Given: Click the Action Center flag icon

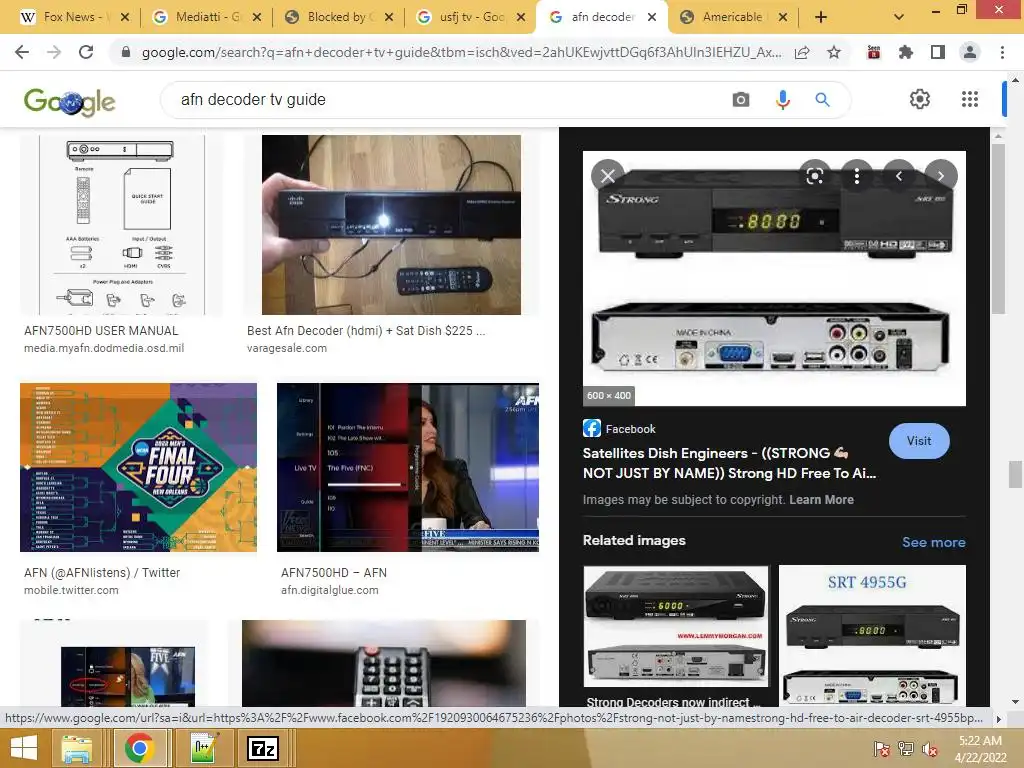Looking at the screenshot, I should click(x=881, y=749).
